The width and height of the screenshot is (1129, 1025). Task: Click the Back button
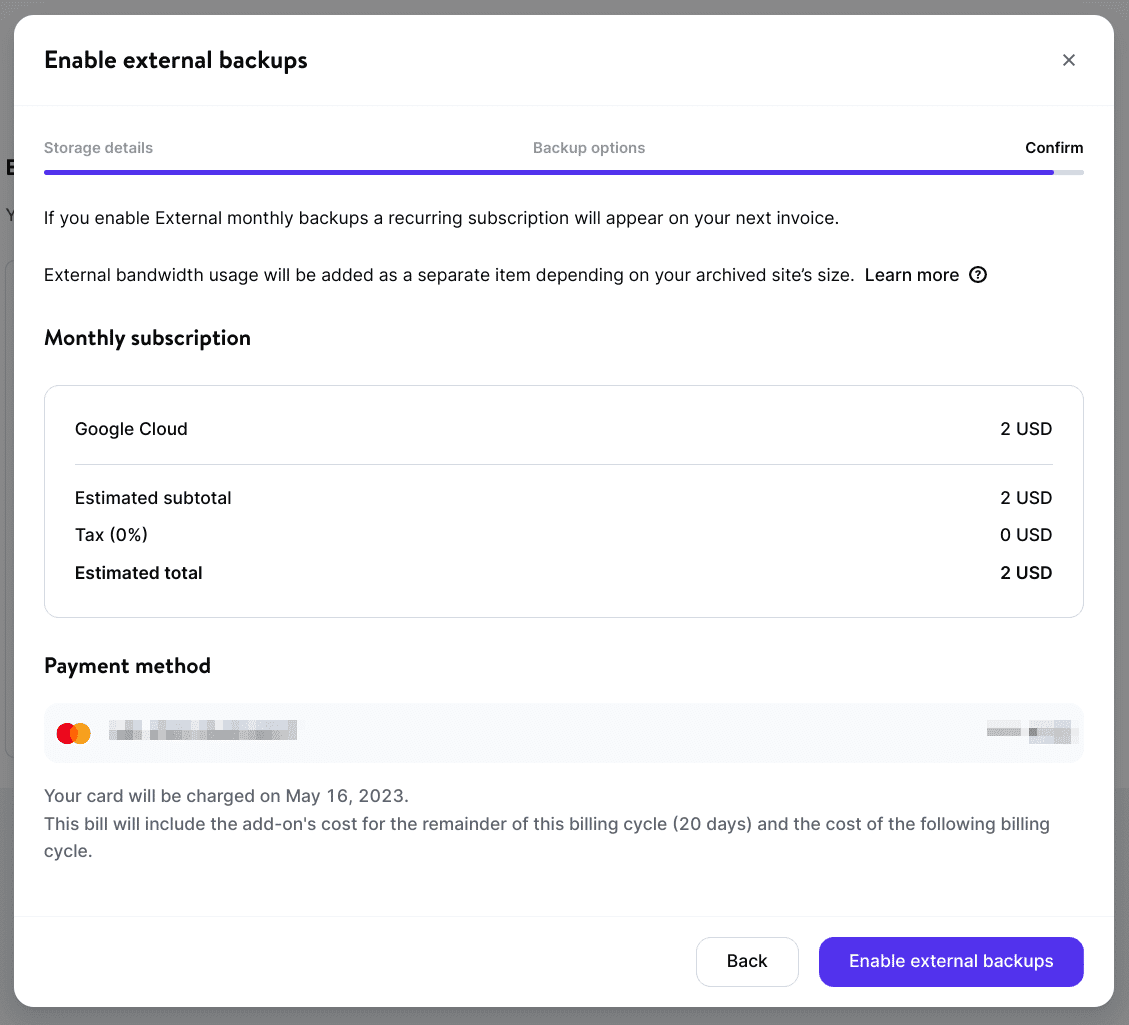pyautogui.click(x=747, y=961)
